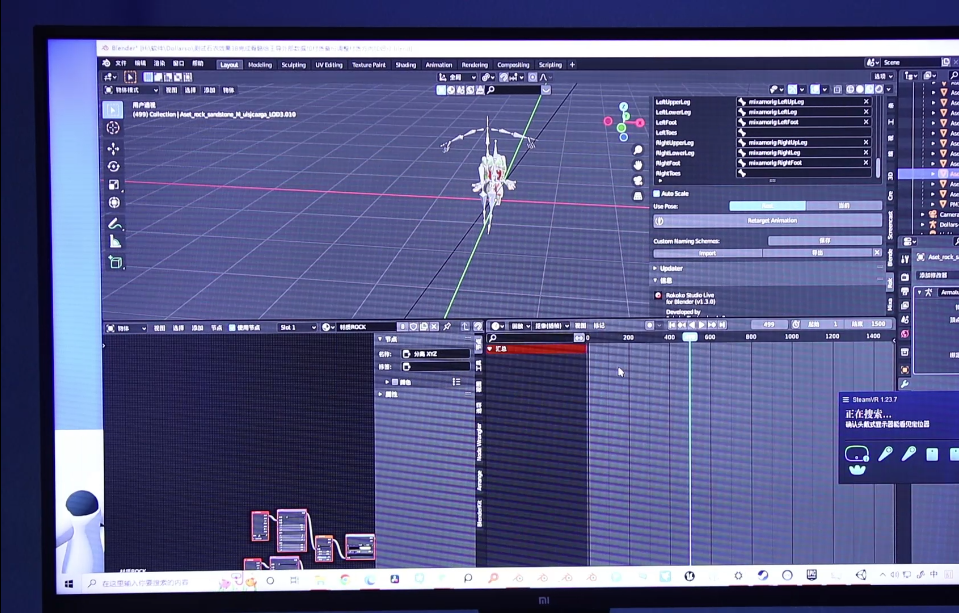959x613 pixels.
Task: Switch to the Sculpting workspace tab
Action: [x=293, y=65]
